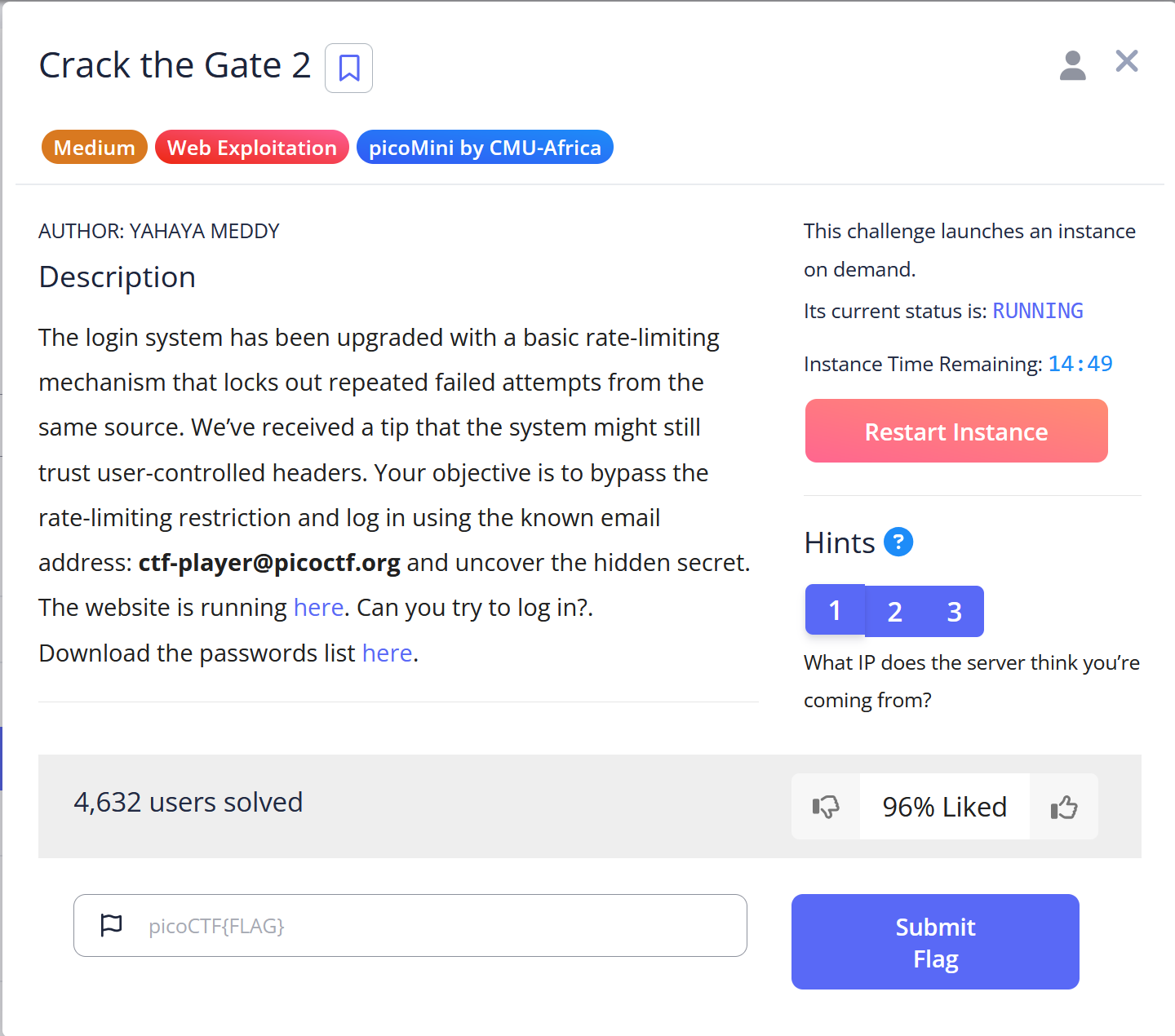Click the flag icon in the answer field
1175x1036 pixels.
coord(112,925)
